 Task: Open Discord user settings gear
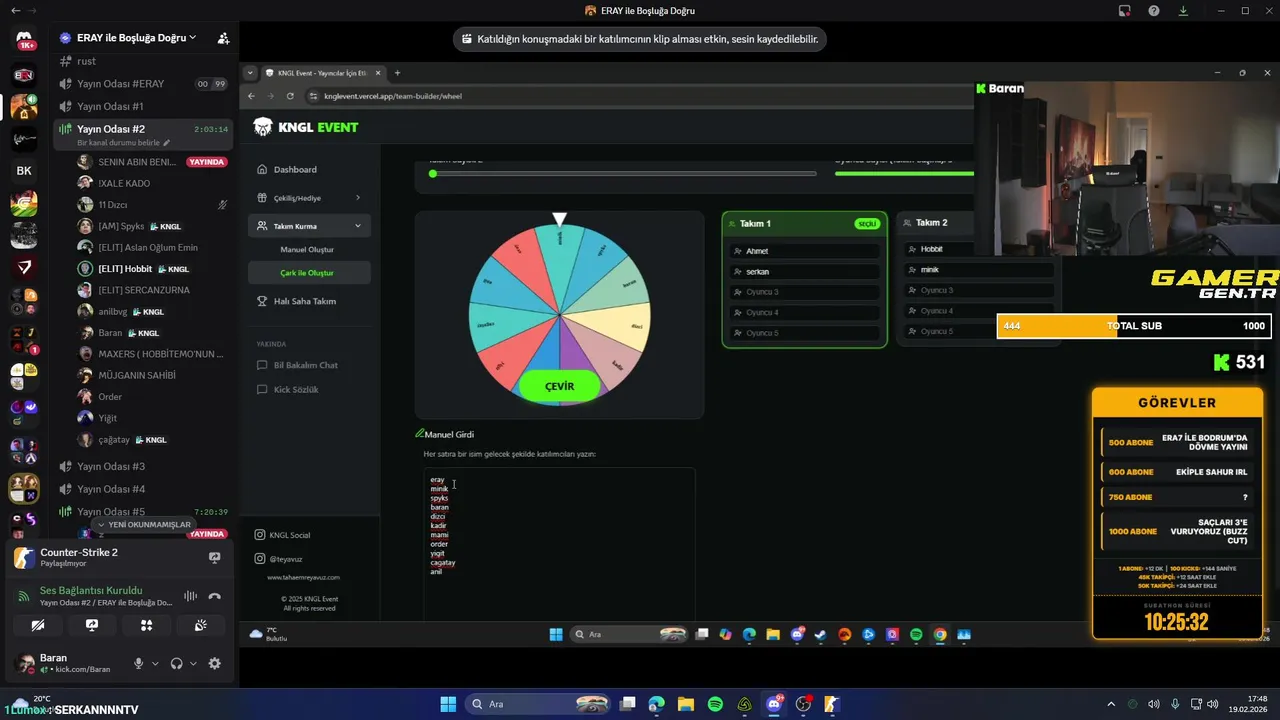tap(214, 663)
